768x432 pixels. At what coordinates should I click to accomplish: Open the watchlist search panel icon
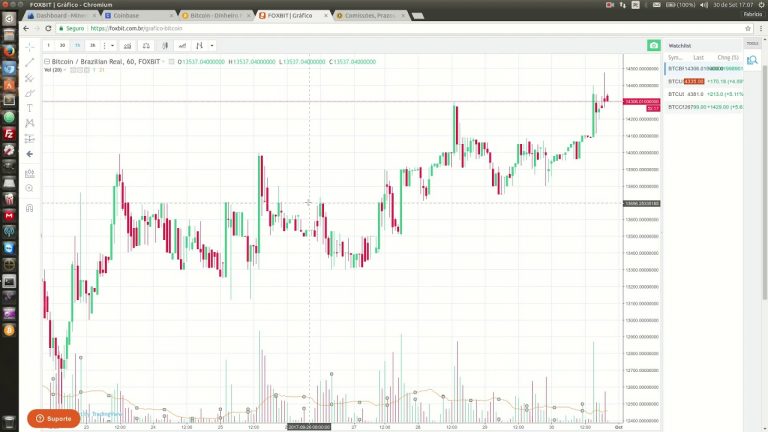pyautogui.click(x=752, y=60)
